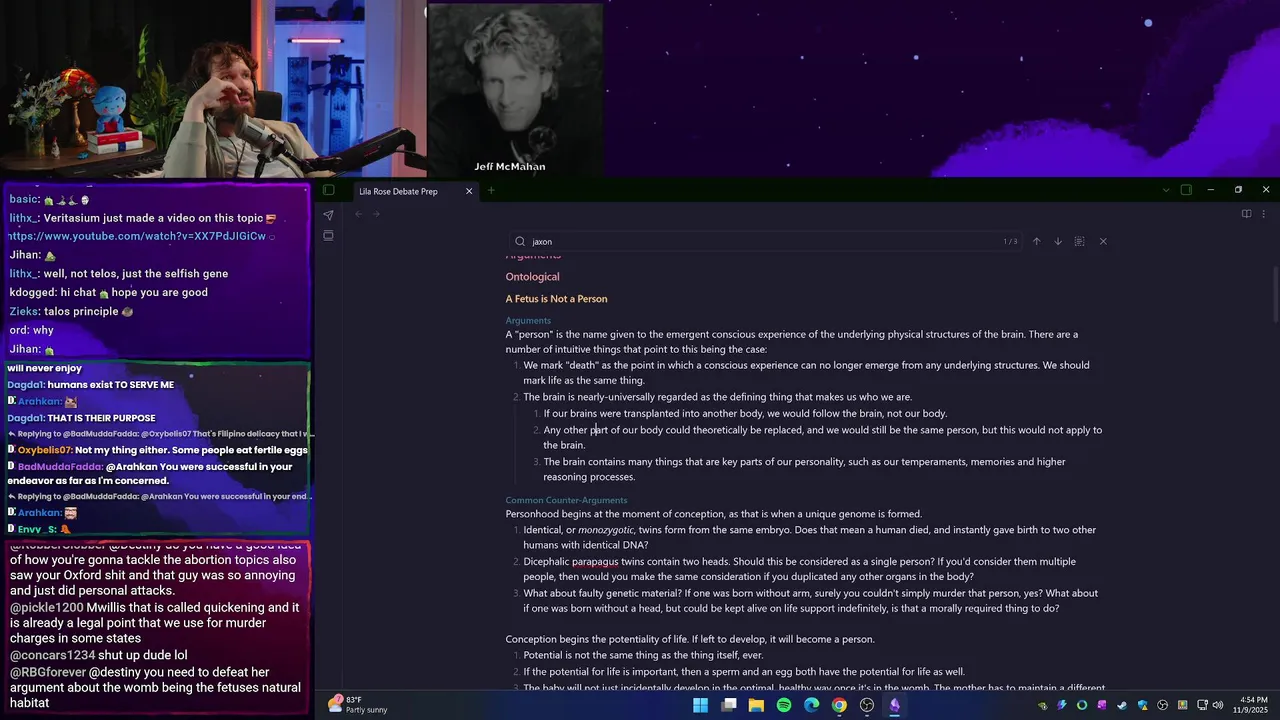Click the username @RBGforever in chat
This screenshot has width=1280, height=720.
coord(48,673)
